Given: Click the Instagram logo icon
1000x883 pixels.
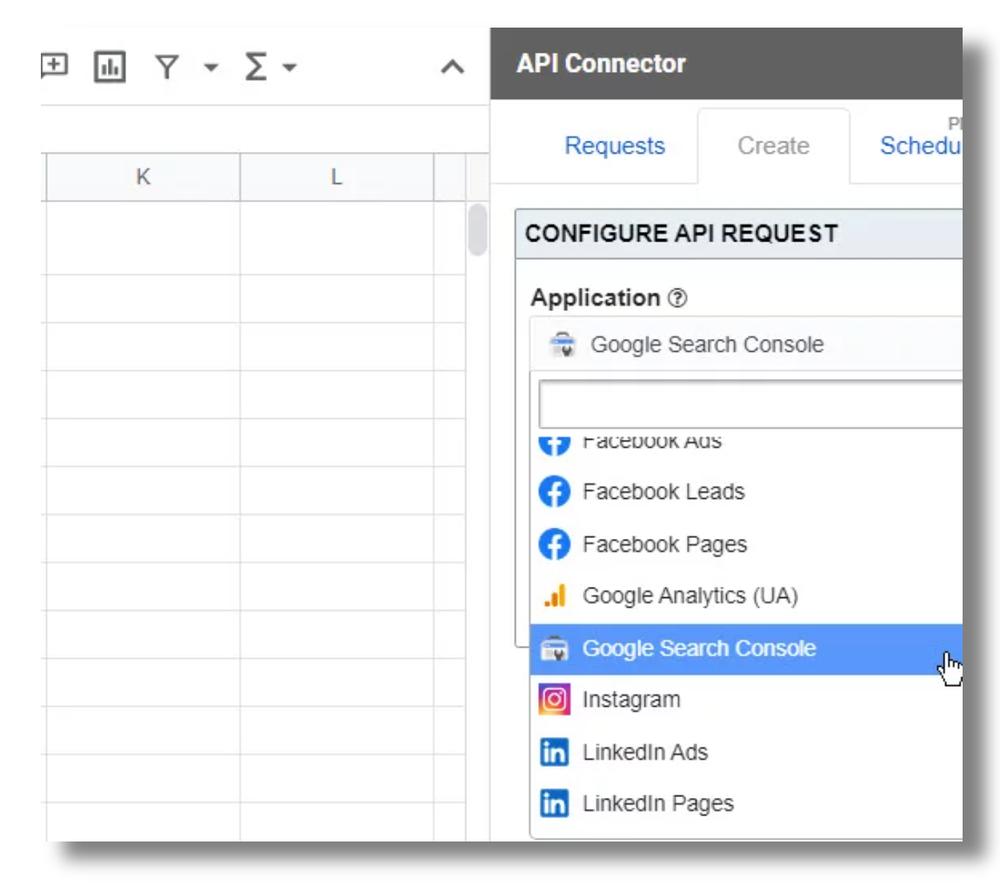Looking at the screenshot, I should (554, 700).
